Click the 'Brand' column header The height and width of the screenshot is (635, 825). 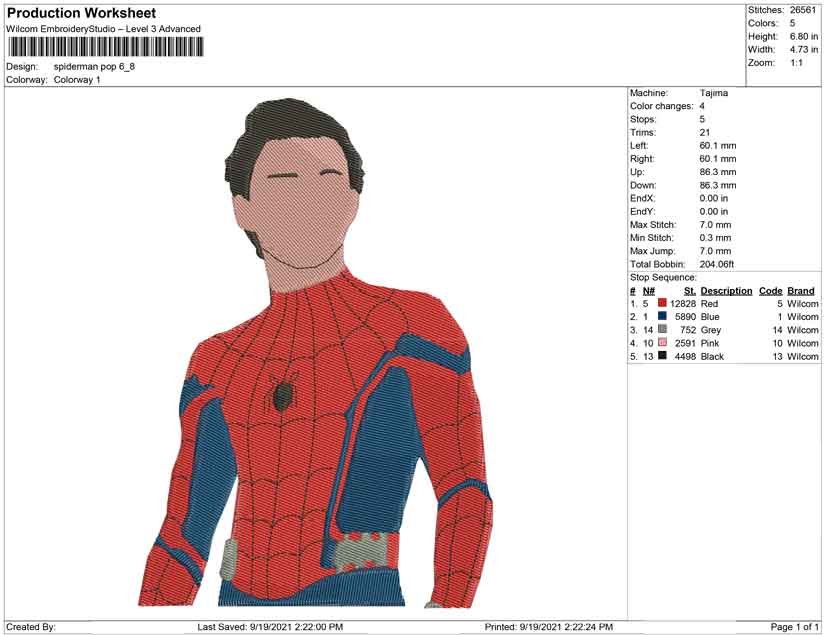801,291
